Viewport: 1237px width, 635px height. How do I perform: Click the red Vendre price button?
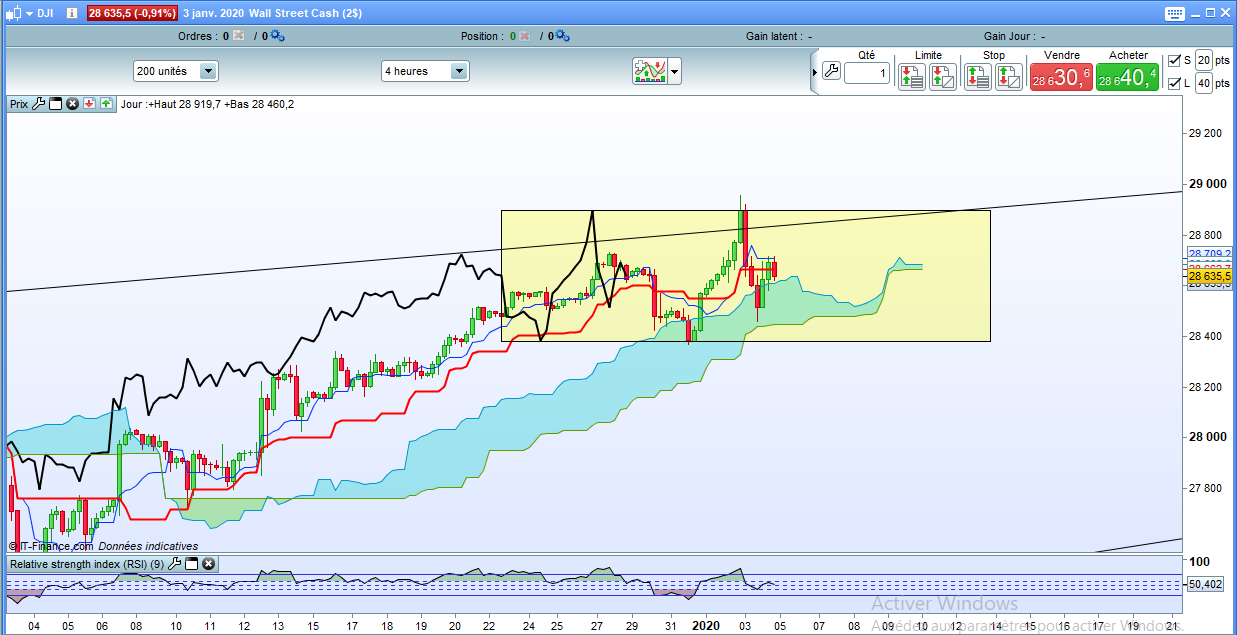[x=1061, y=78]
